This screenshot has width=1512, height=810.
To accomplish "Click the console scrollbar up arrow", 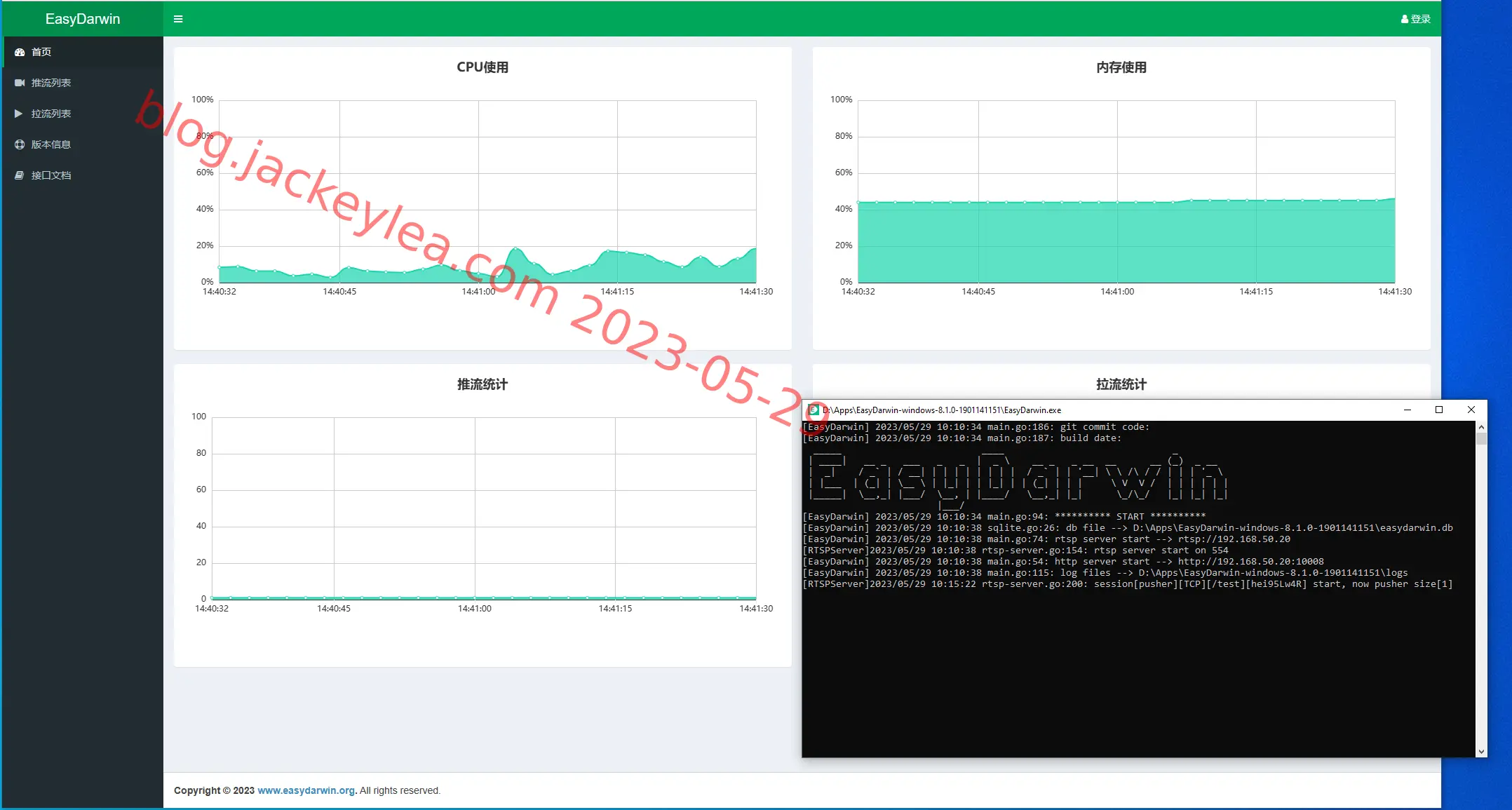I will [x=1481, y=427].
